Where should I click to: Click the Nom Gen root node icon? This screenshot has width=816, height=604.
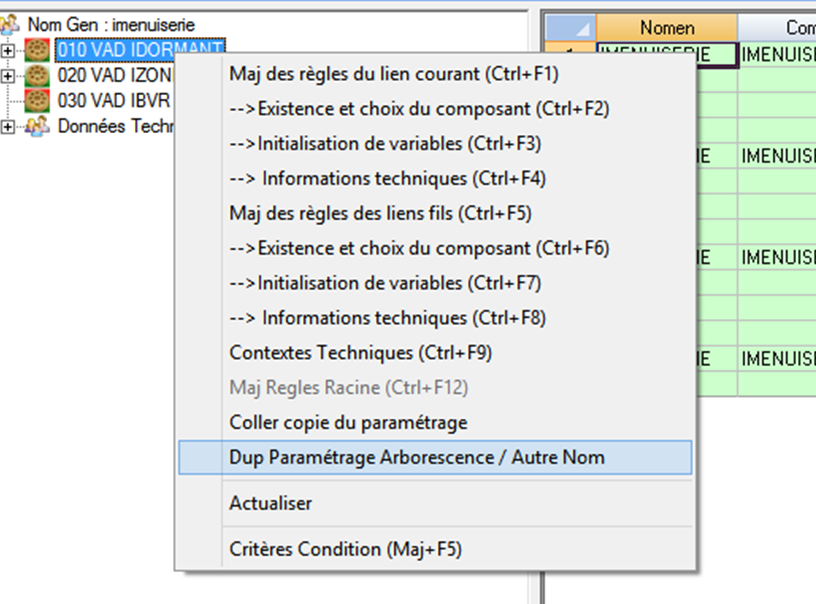(x=12, y=24)
